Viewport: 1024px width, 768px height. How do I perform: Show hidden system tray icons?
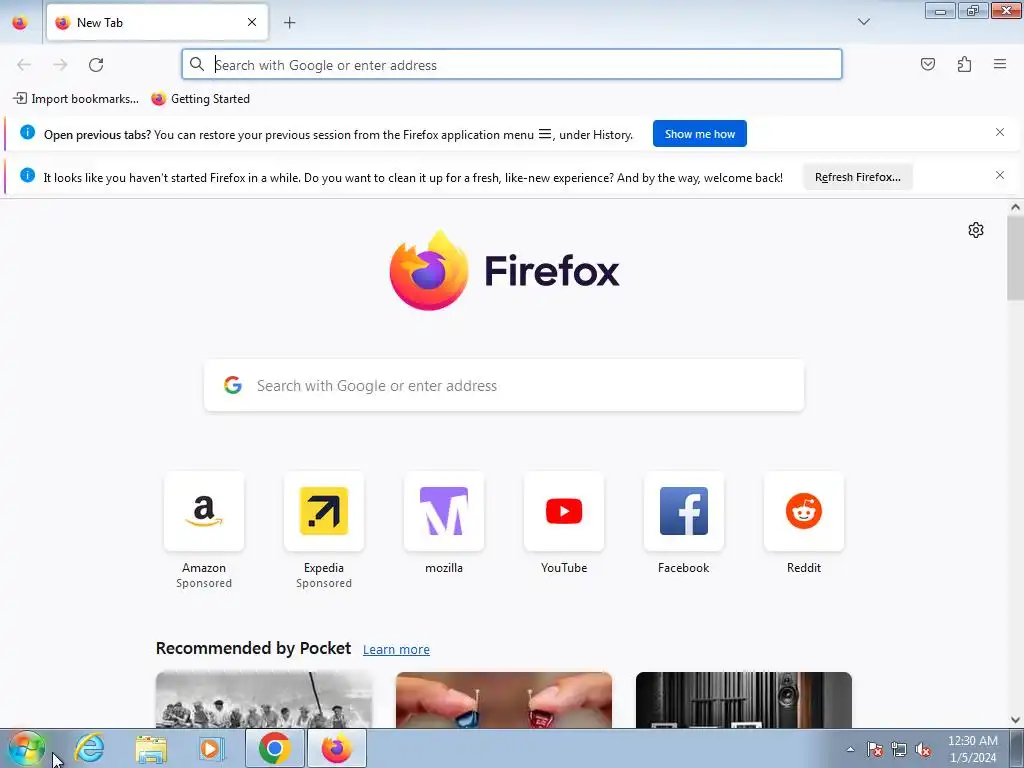click(x=850, y=749)
